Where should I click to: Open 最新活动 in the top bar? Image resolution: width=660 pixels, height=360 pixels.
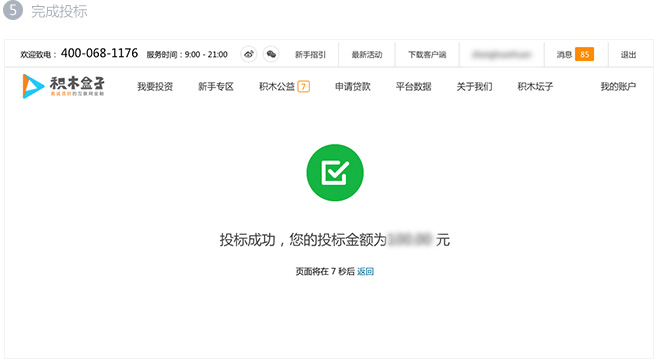point(367,55)
